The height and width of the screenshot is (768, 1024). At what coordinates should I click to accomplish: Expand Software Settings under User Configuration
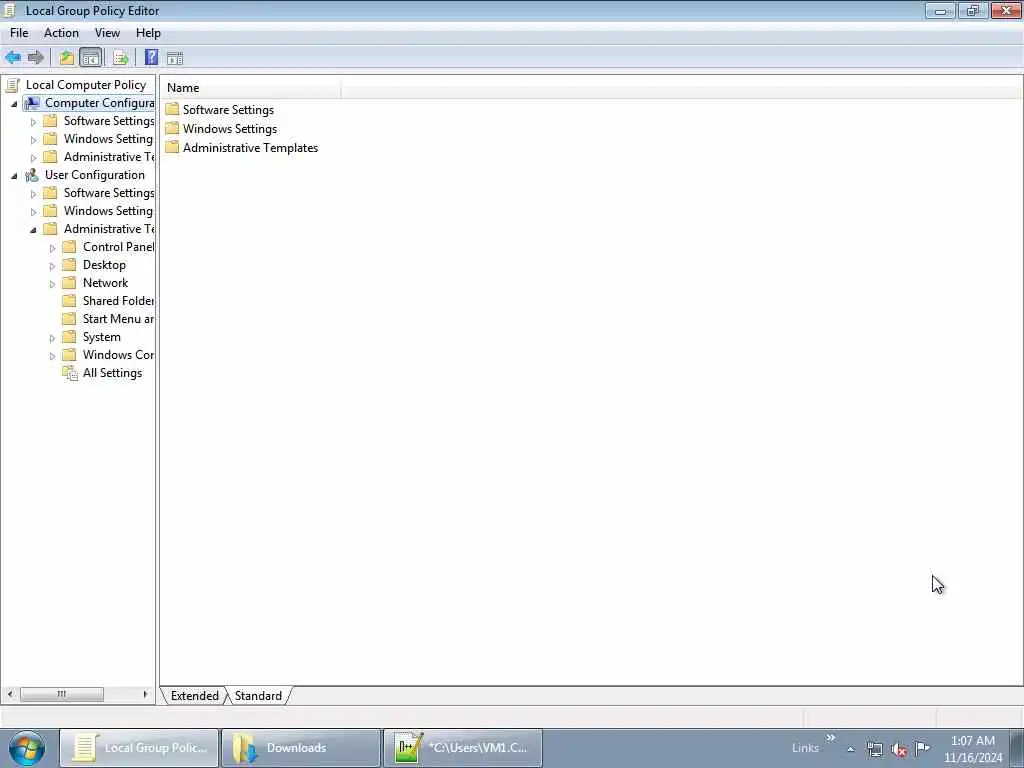pos(33,193)
